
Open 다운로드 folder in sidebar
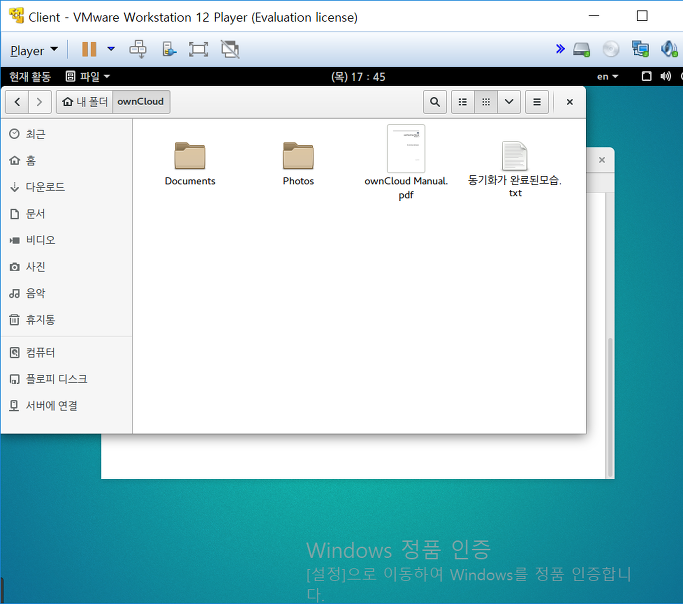click(x=66, y=187)
